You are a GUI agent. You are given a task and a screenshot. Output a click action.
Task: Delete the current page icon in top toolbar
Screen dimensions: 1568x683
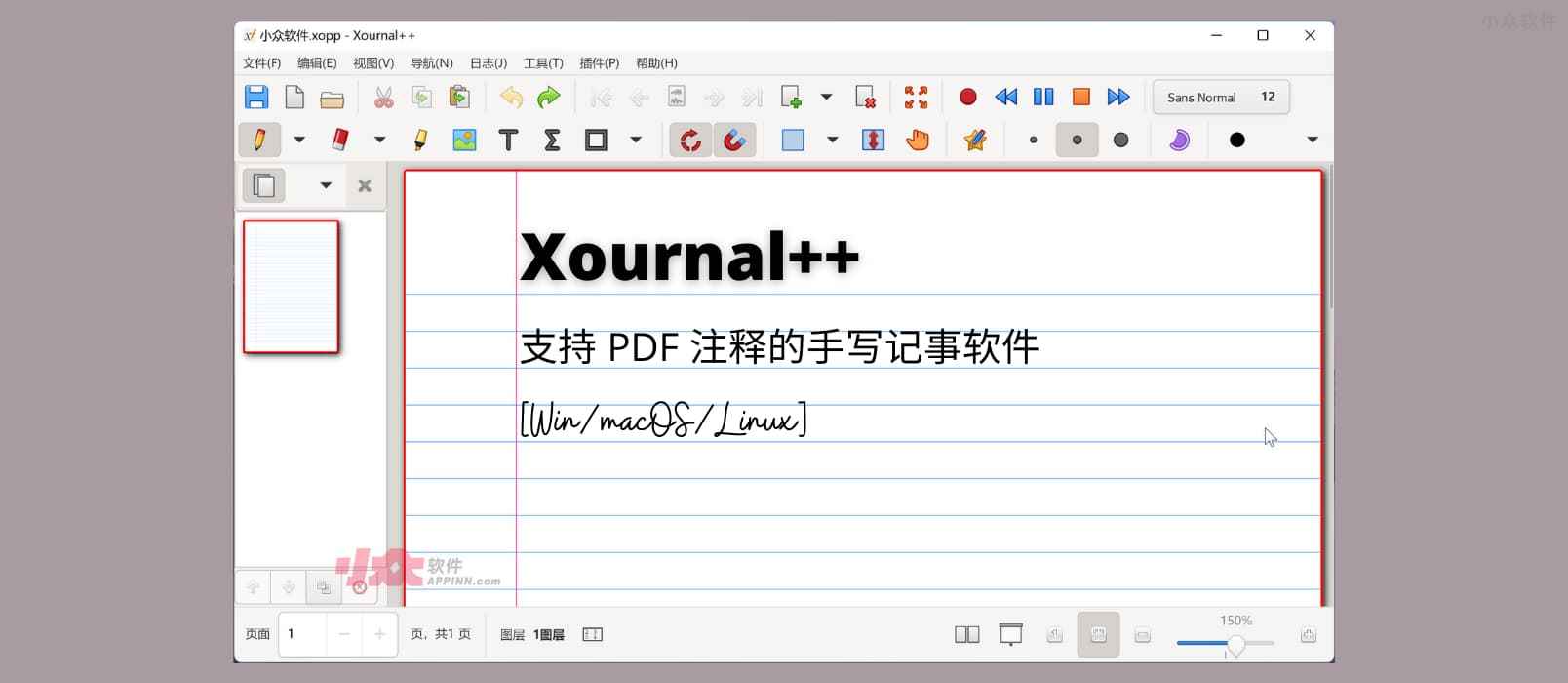[865, 97]
